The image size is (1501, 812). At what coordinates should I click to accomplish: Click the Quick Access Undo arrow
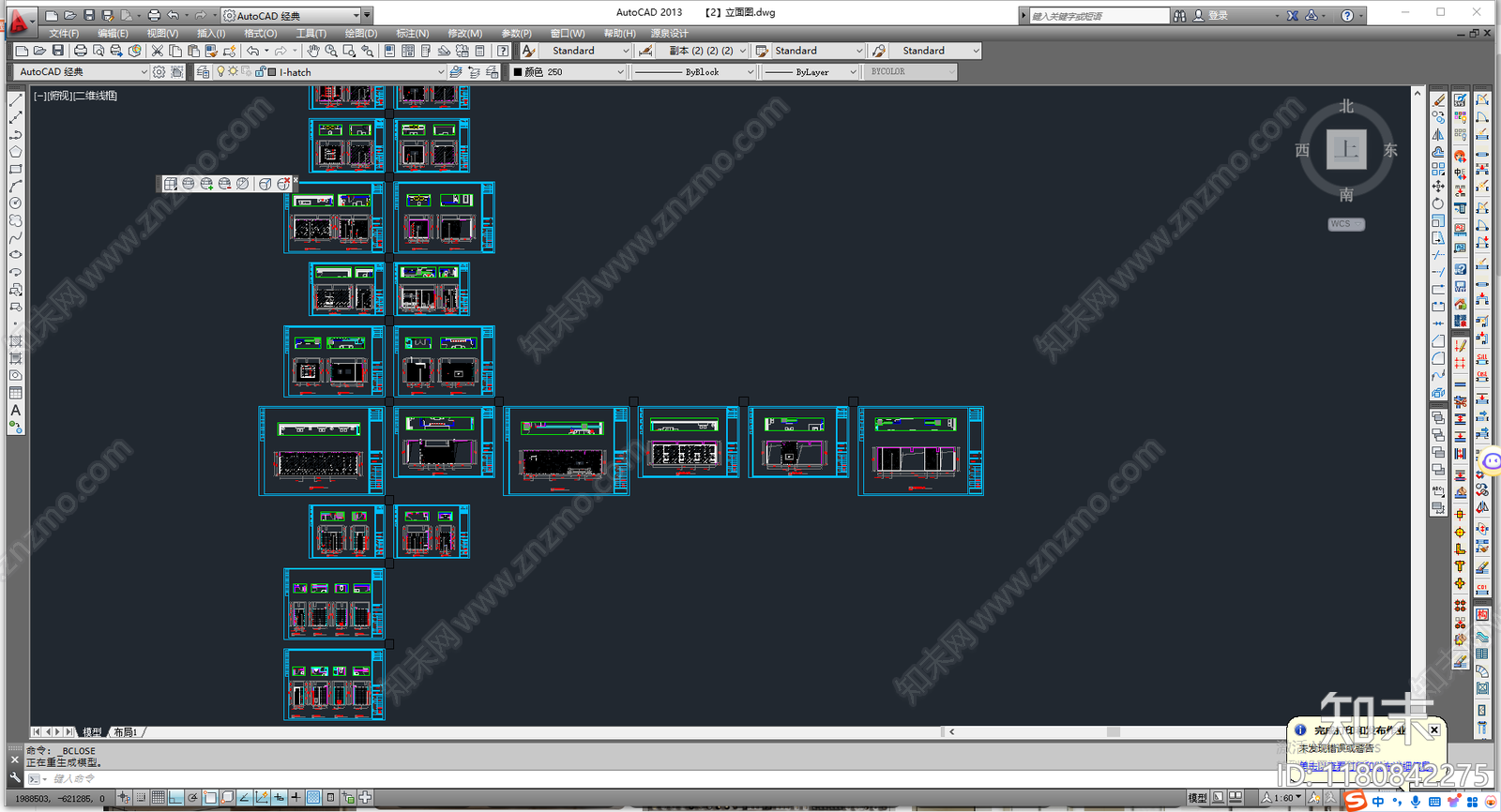point(173,15)
